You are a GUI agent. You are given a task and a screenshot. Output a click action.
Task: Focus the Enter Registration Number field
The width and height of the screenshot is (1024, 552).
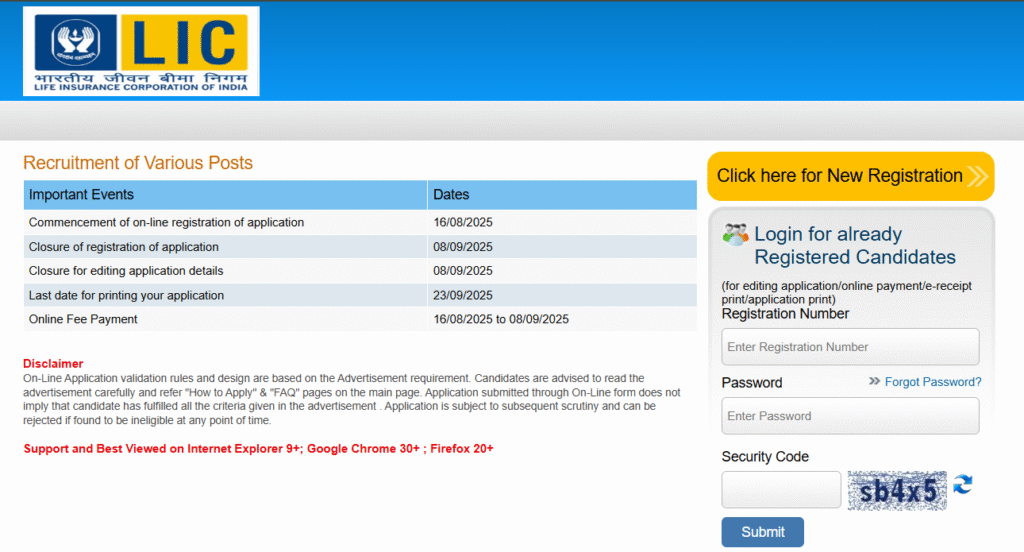point(850,347)
